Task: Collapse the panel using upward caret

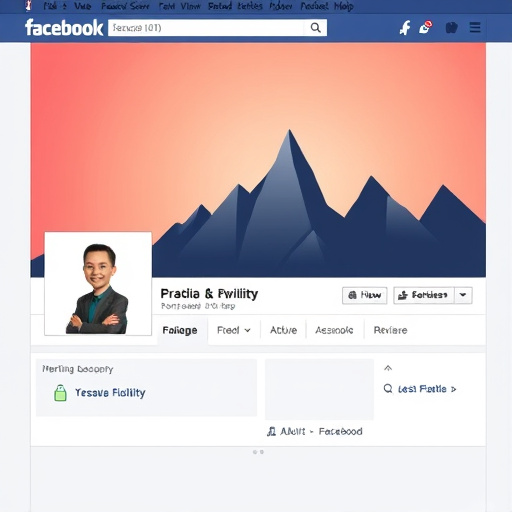Action: tap(388, 368)
